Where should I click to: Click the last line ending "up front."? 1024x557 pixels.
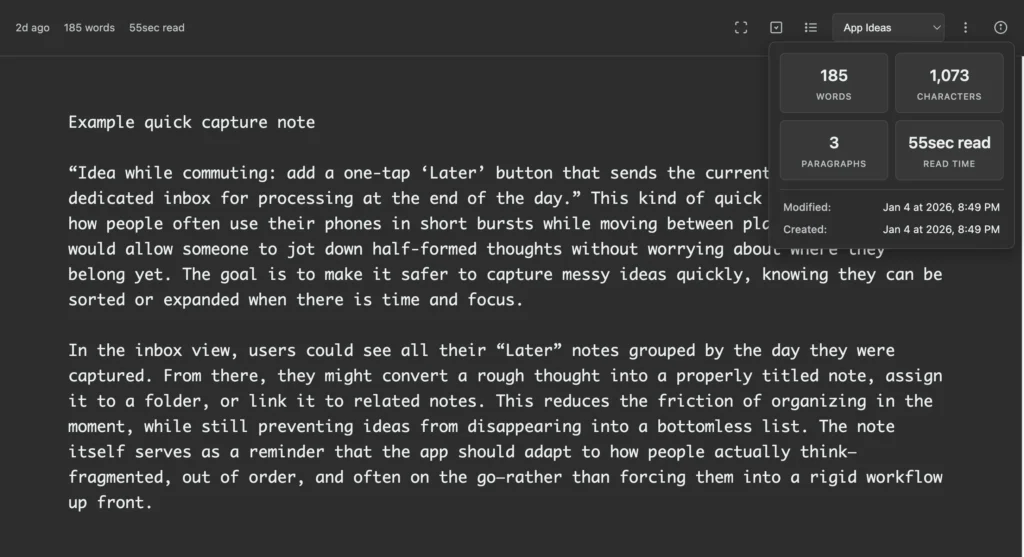click(x=110, y=503)
